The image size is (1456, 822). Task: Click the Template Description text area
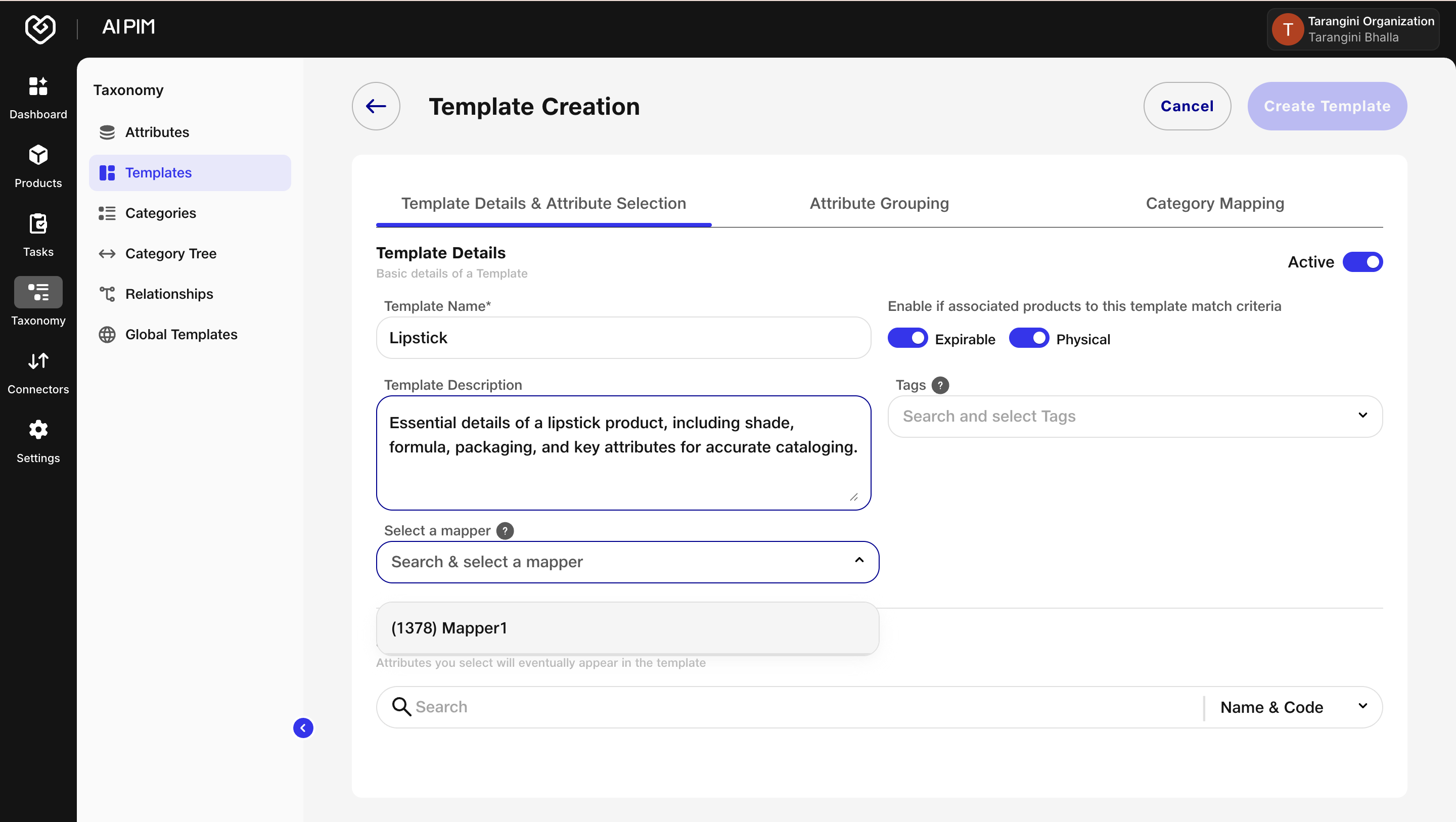tap(623, 453)
